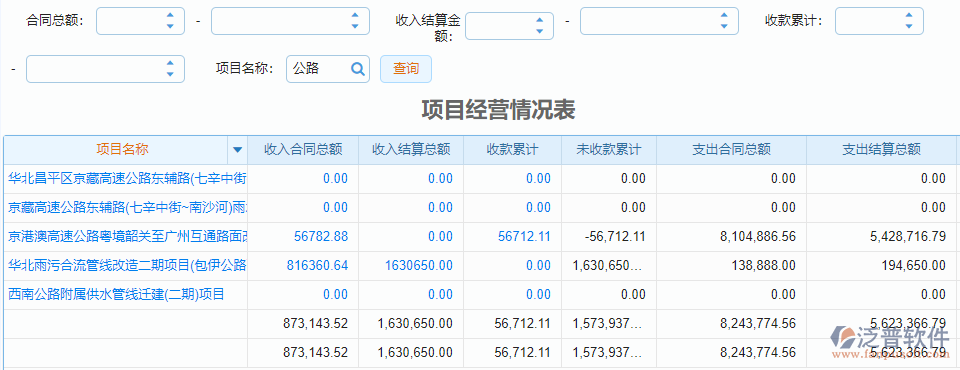The width and height of the screenshot is (960, 370).
Task: Click the 收款累计 column header
Action: pos(512,149)
